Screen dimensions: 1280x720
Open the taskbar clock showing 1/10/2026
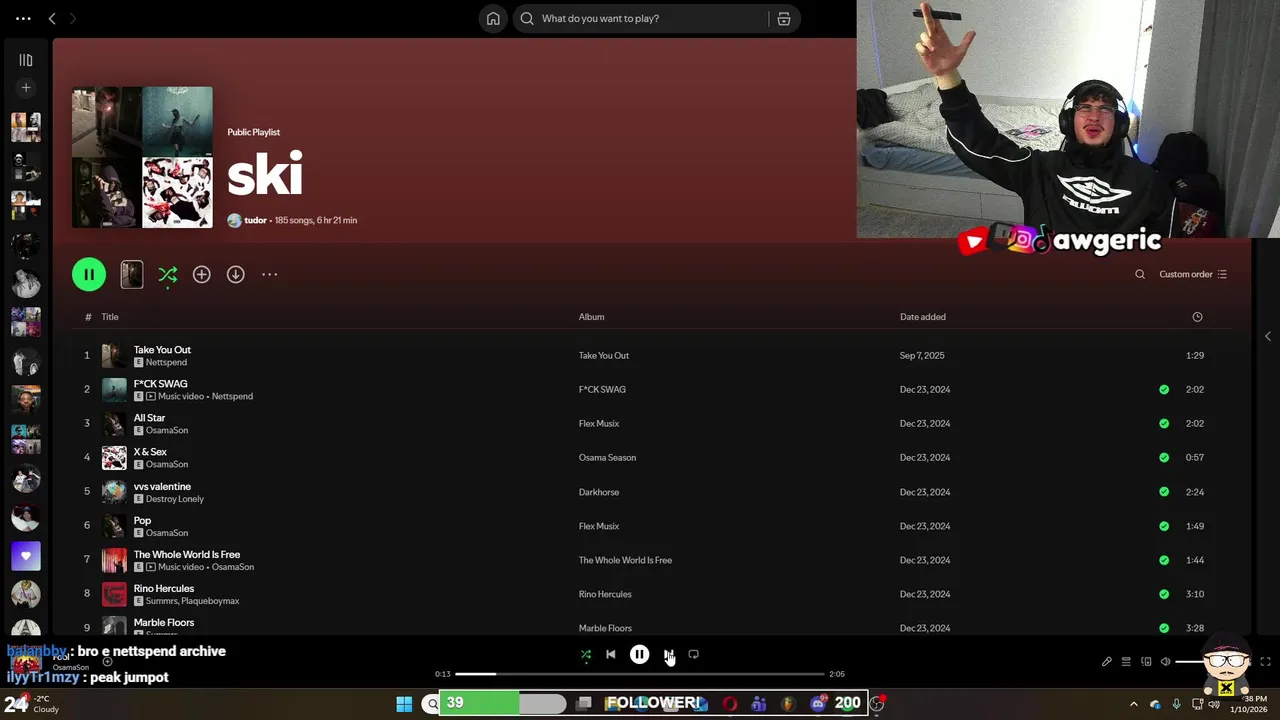coord(1250,704)
